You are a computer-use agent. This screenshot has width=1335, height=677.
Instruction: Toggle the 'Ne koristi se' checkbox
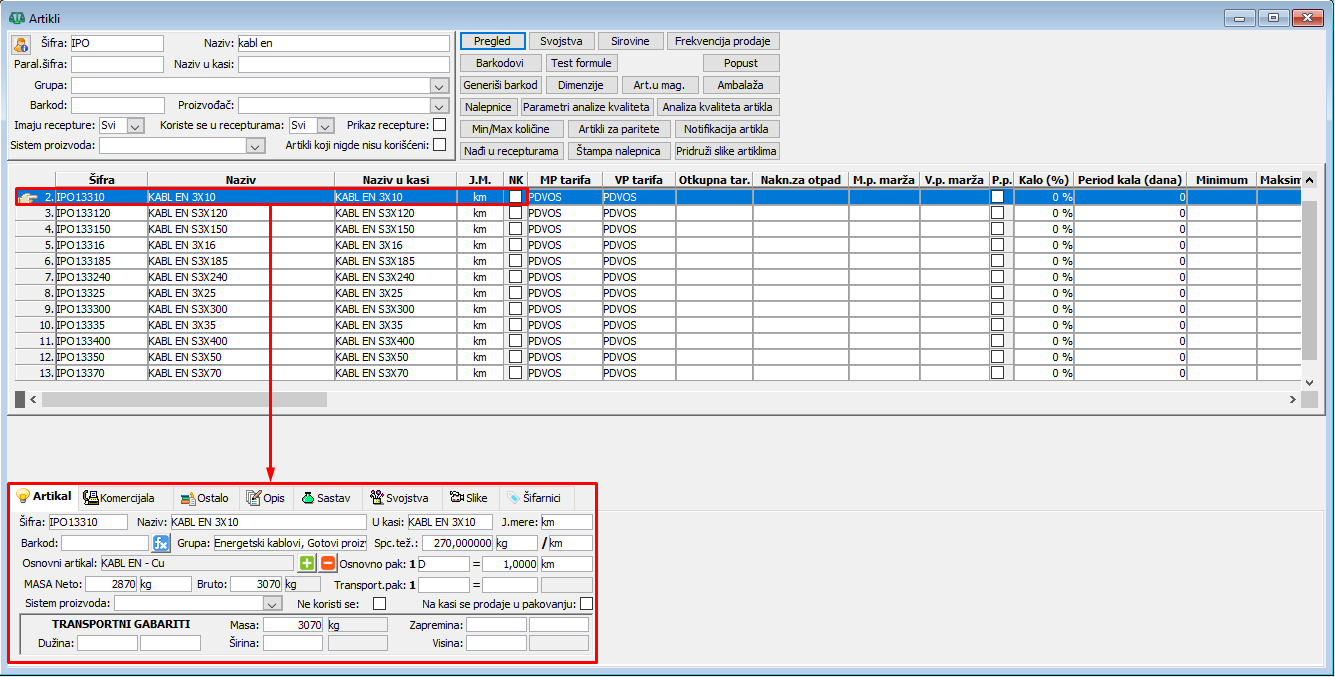(x=379, y=604)
